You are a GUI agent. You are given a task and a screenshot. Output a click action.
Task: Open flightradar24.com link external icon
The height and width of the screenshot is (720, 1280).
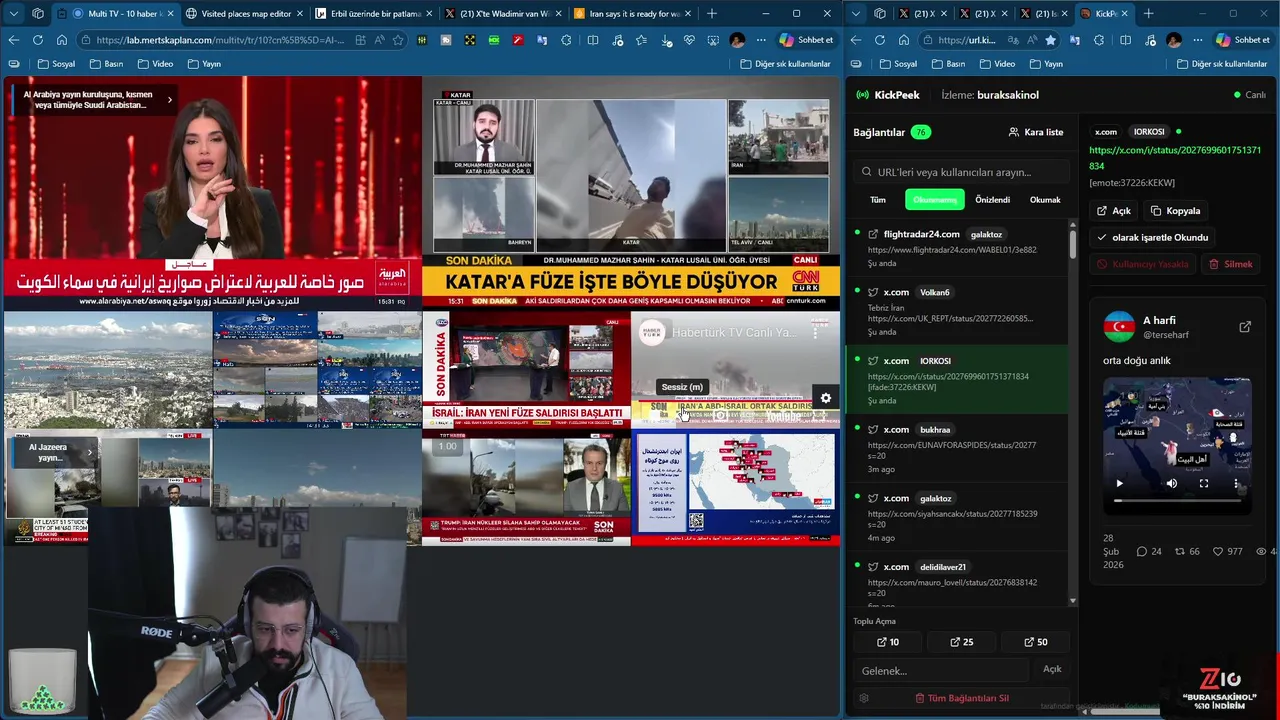873,234
